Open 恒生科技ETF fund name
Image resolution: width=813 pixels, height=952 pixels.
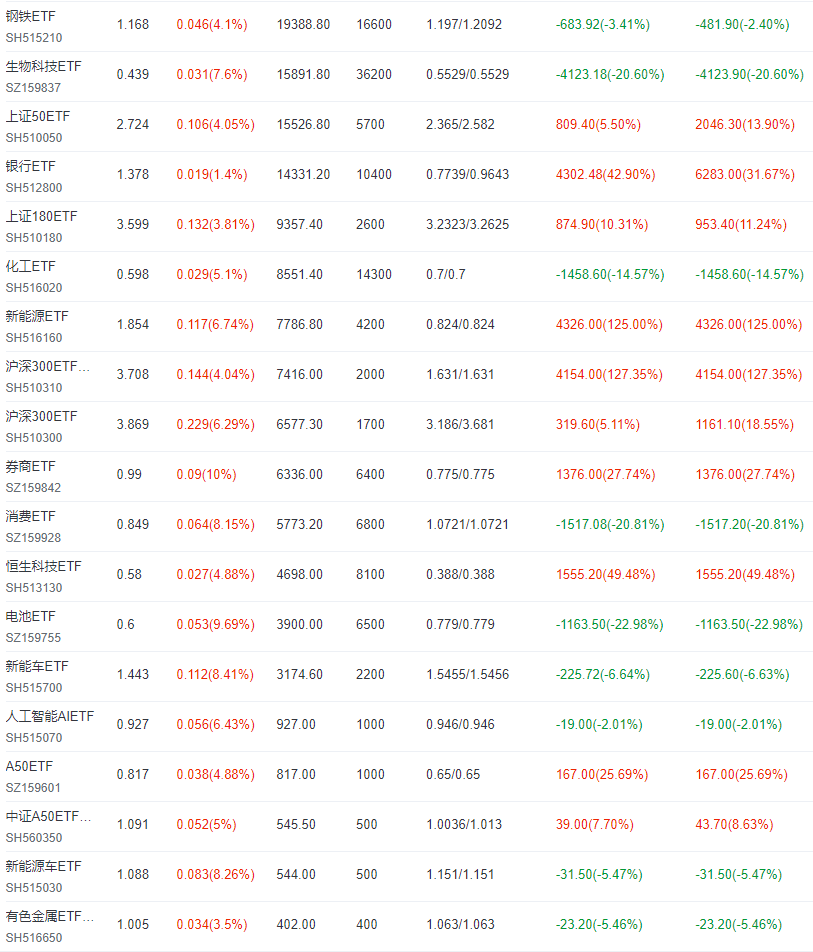point(43,566)
